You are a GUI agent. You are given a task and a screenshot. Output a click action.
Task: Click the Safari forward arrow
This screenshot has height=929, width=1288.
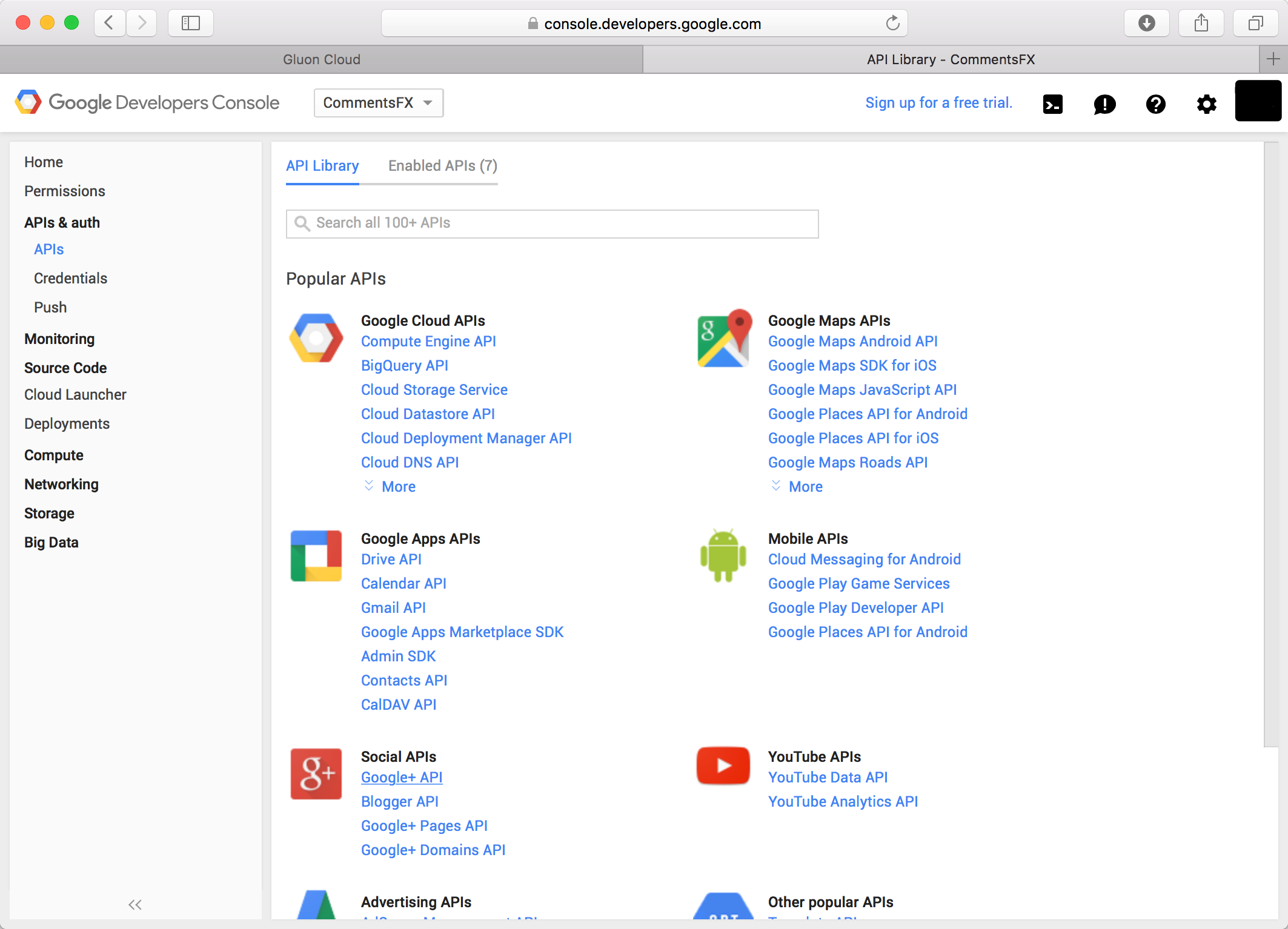142,23
